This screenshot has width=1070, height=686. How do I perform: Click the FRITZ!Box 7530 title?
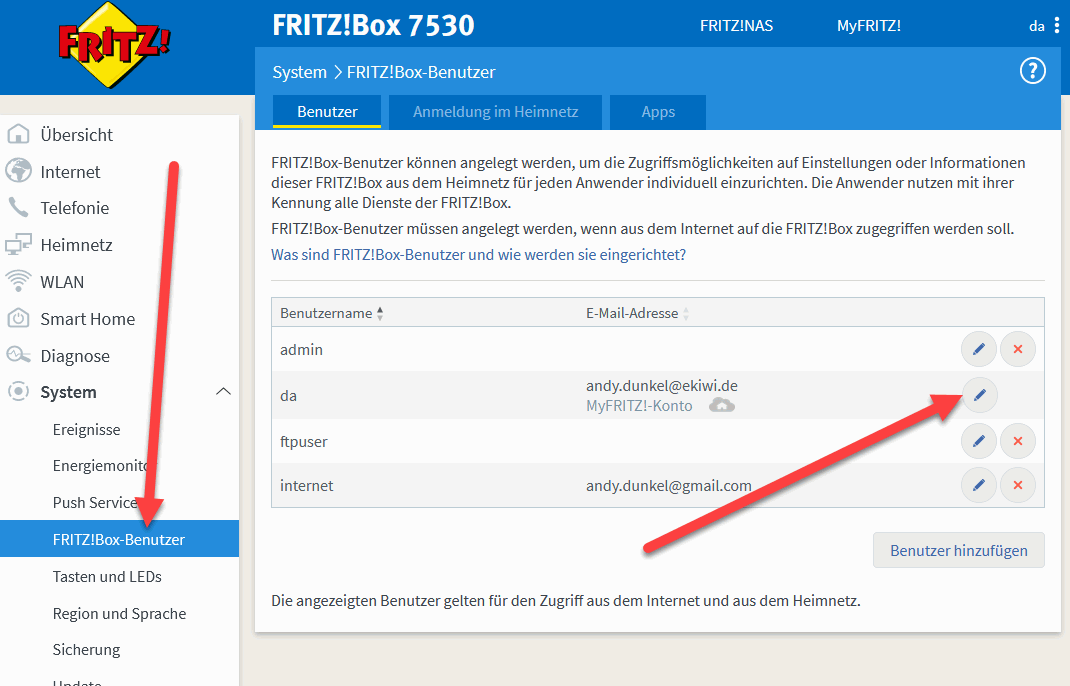coord(373,25)
